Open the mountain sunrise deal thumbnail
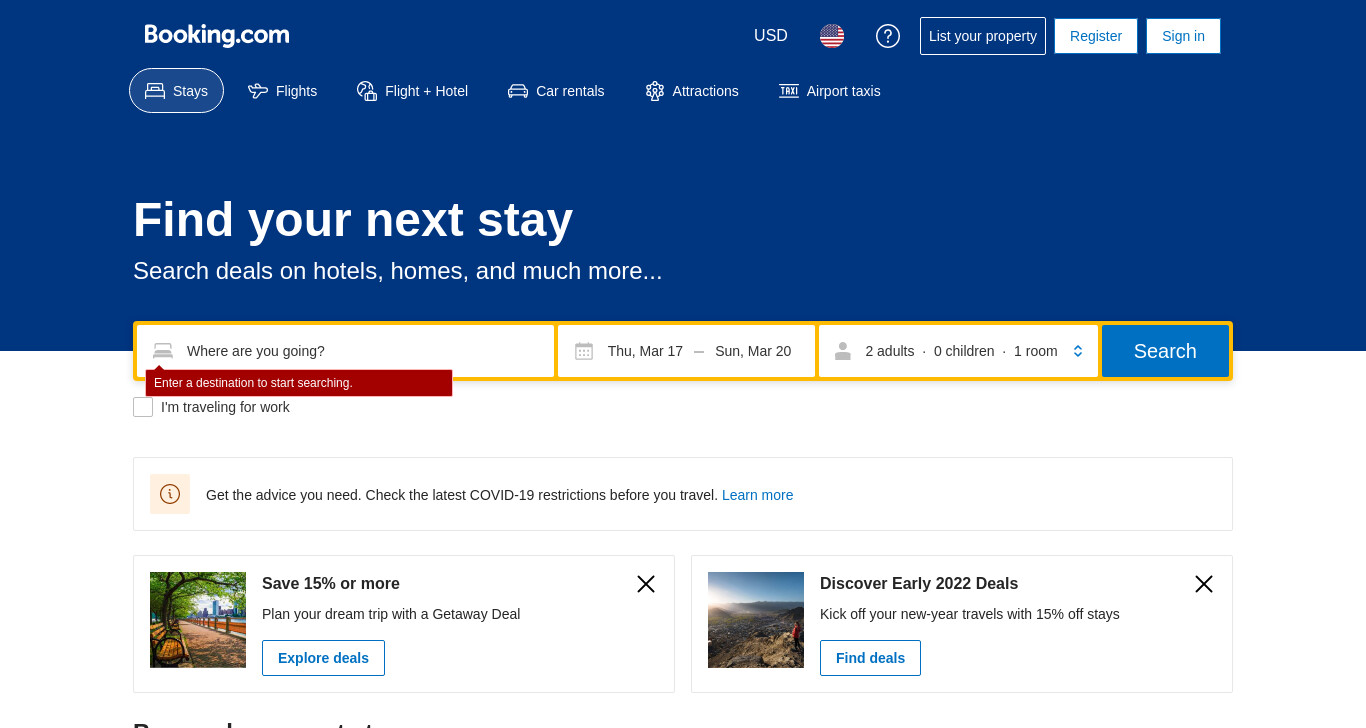The image size is (1366, 728). 756,620
